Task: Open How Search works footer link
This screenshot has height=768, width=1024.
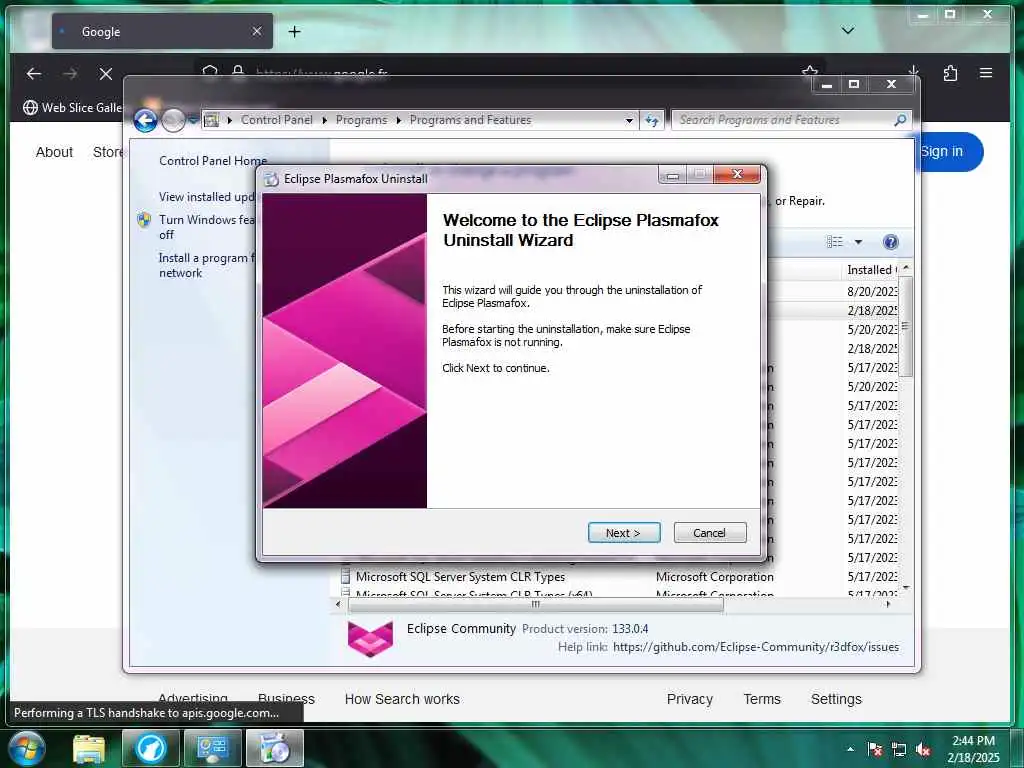Action: 402,699
